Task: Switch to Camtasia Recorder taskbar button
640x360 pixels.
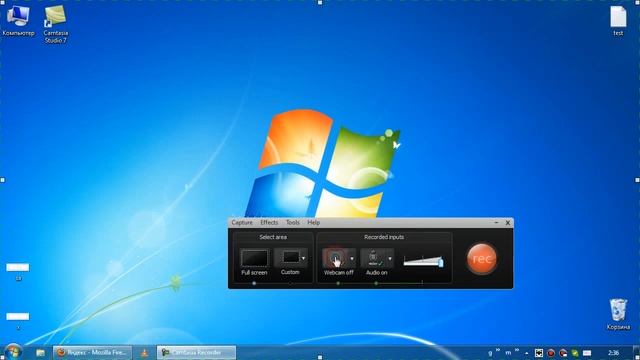Action: coord(196,353)
